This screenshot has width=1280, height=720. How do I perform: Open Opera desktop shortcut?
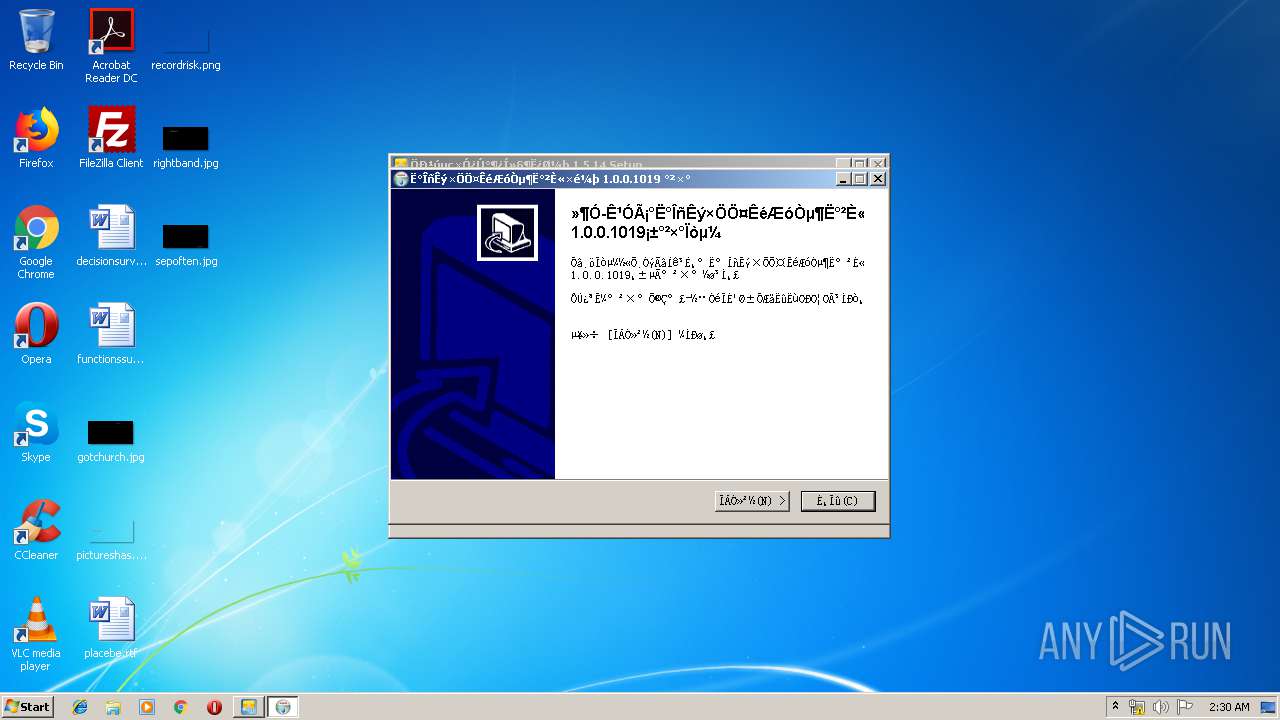pyautogui.click(x=36, y=334)
